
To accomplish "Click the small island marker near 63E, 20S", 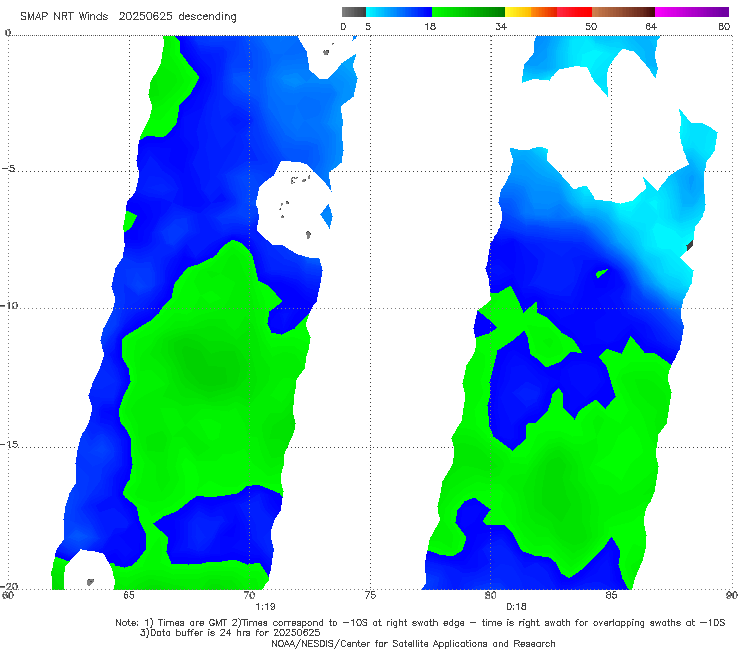I will point(90,582).
